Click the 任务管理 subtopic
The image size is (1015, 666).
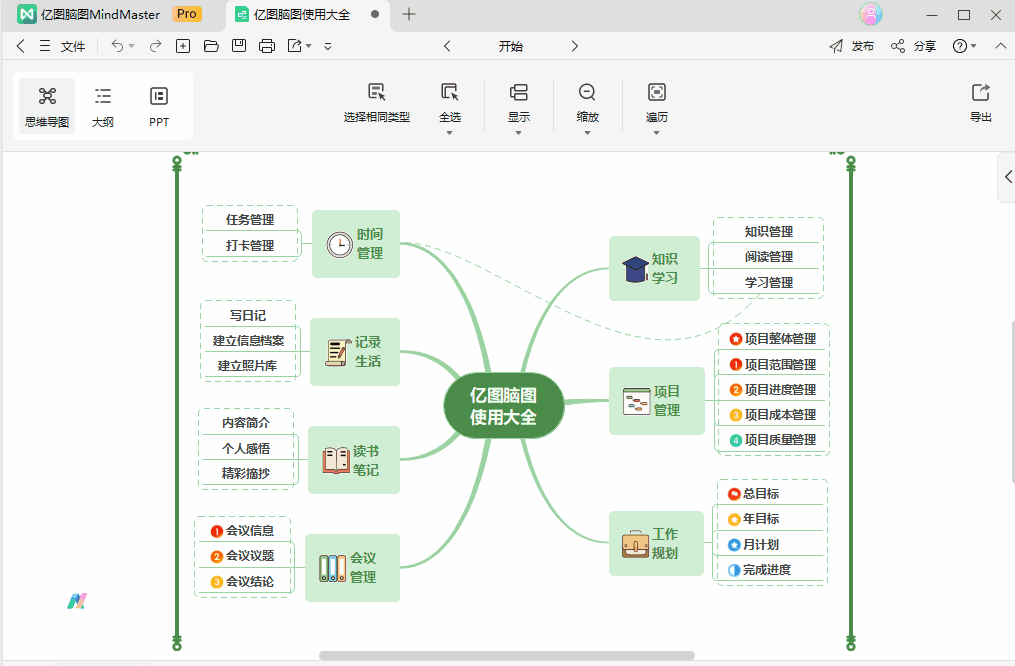pos(250,219)
